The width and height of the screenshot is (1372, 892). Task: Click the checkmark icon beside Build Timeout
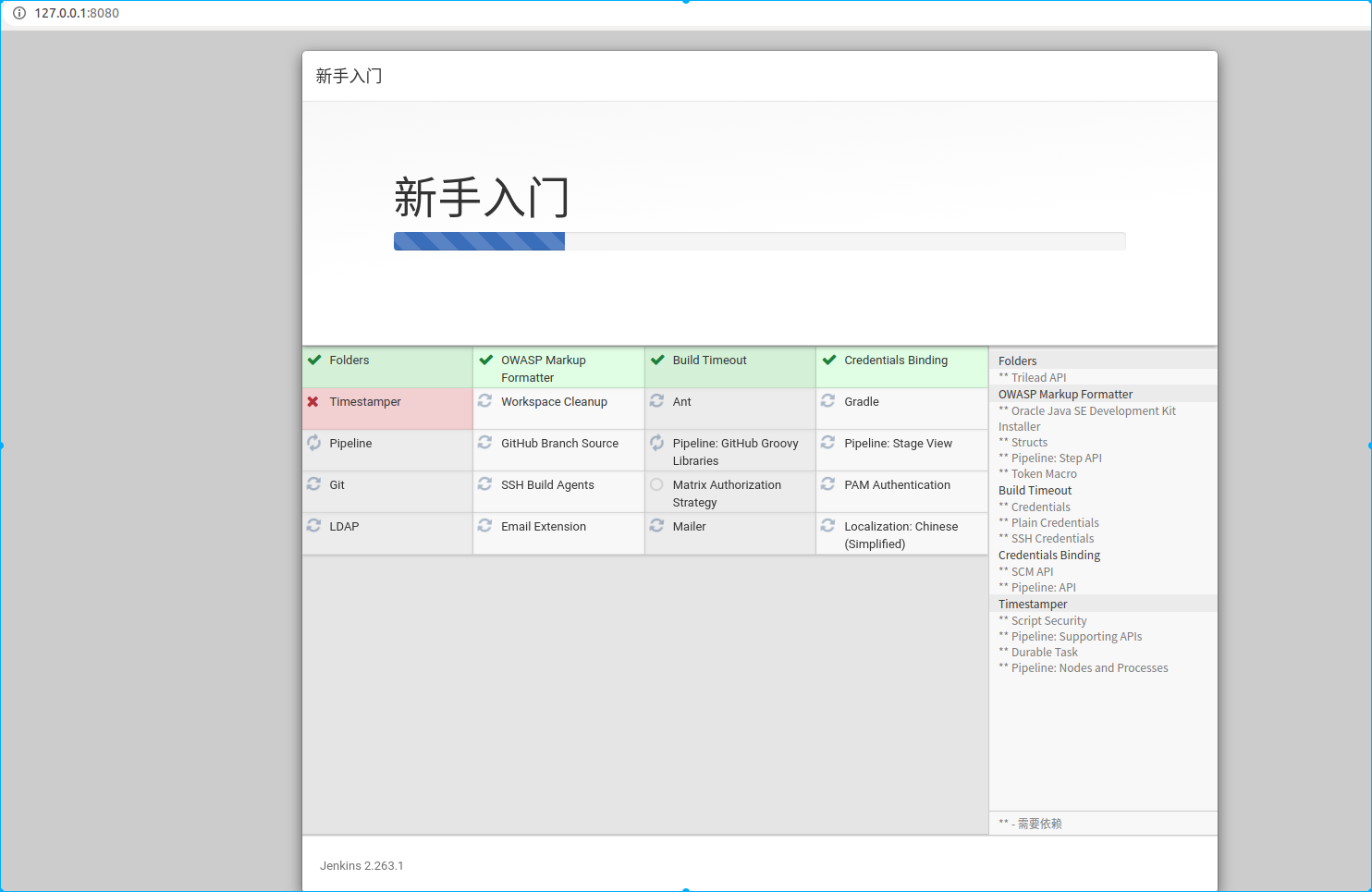pyautogui.click(x=657, y=360)
